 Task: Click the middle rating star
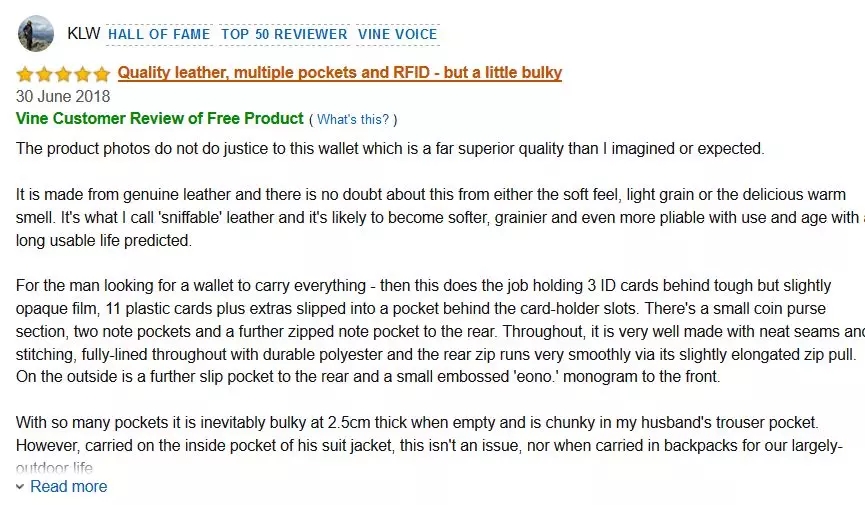[x=64, y=74]
